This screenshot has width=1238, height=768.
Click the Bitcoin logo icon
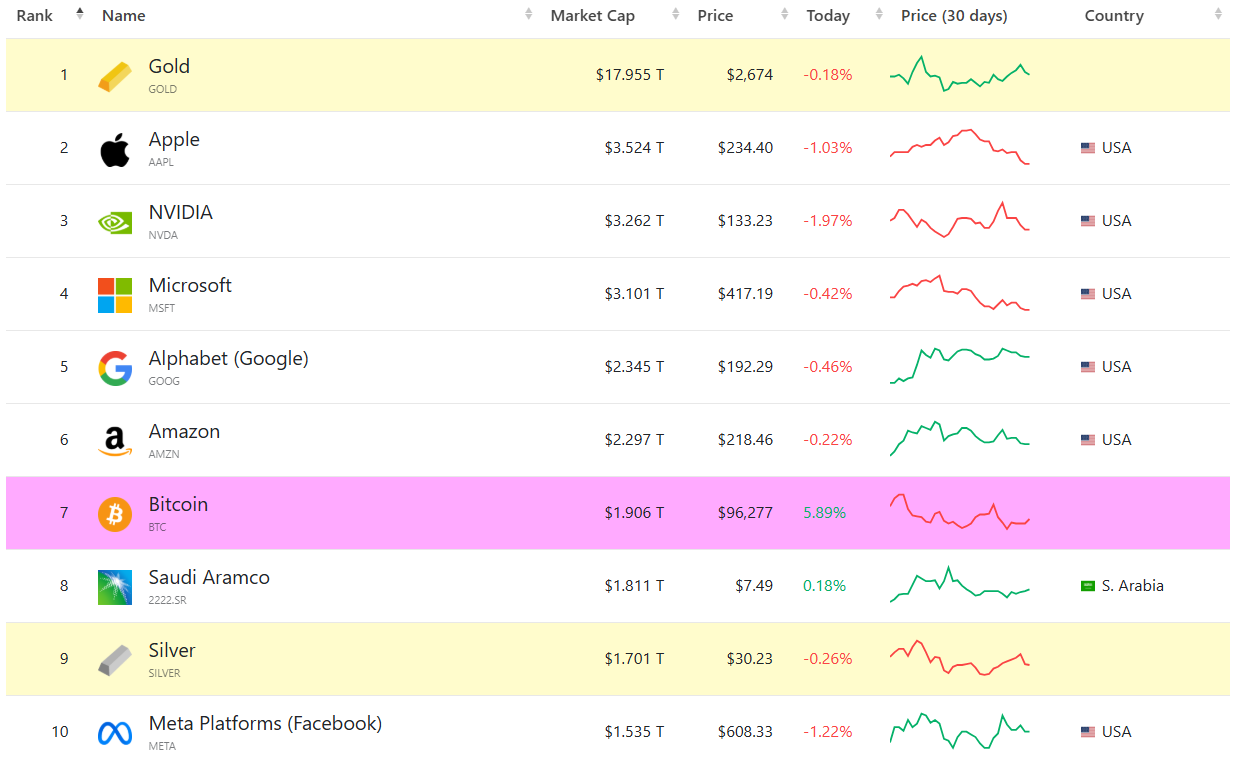pos(114,514)
